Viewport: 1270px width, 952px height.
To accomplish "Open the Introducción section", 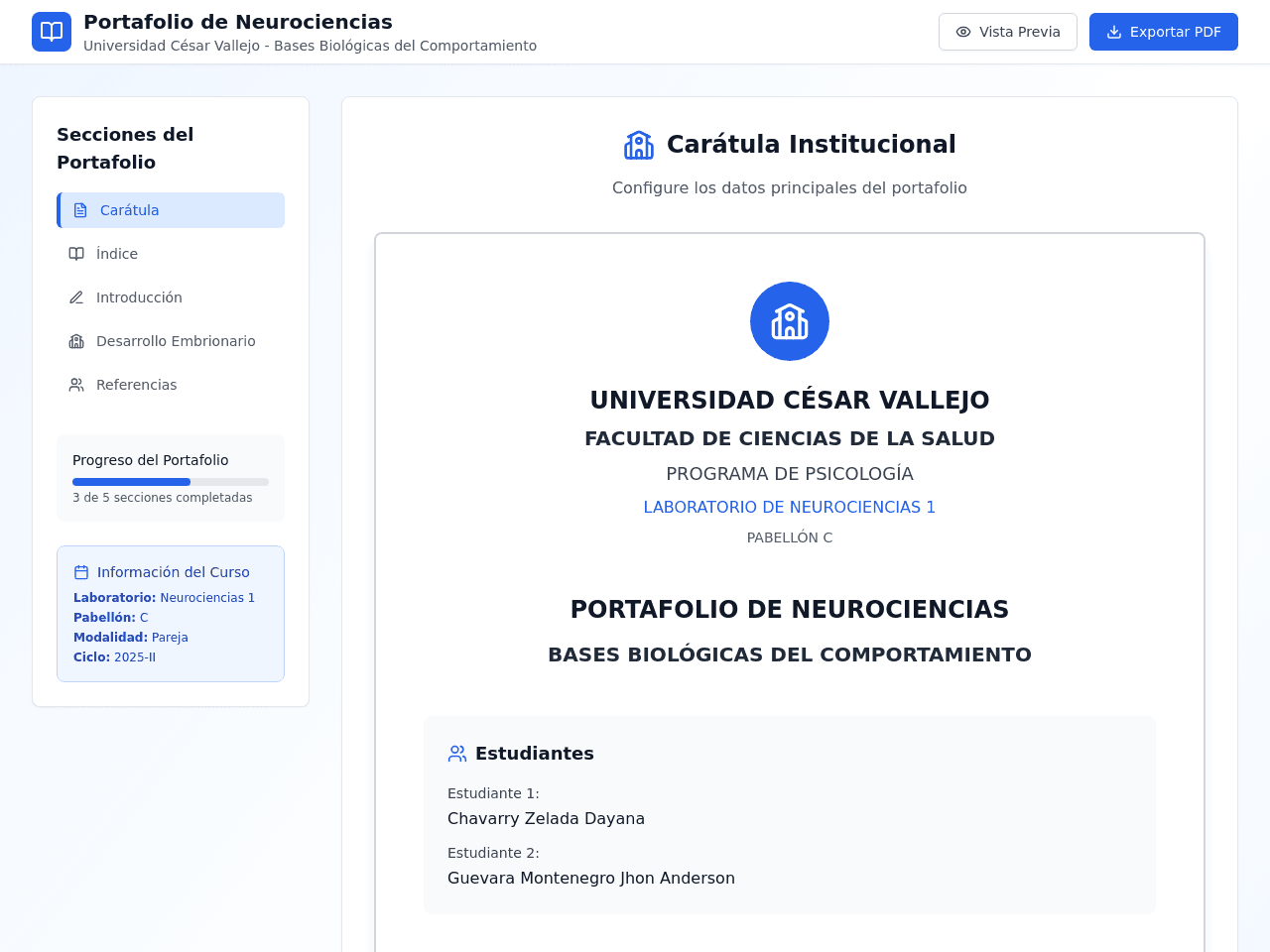I will [171, 297].
